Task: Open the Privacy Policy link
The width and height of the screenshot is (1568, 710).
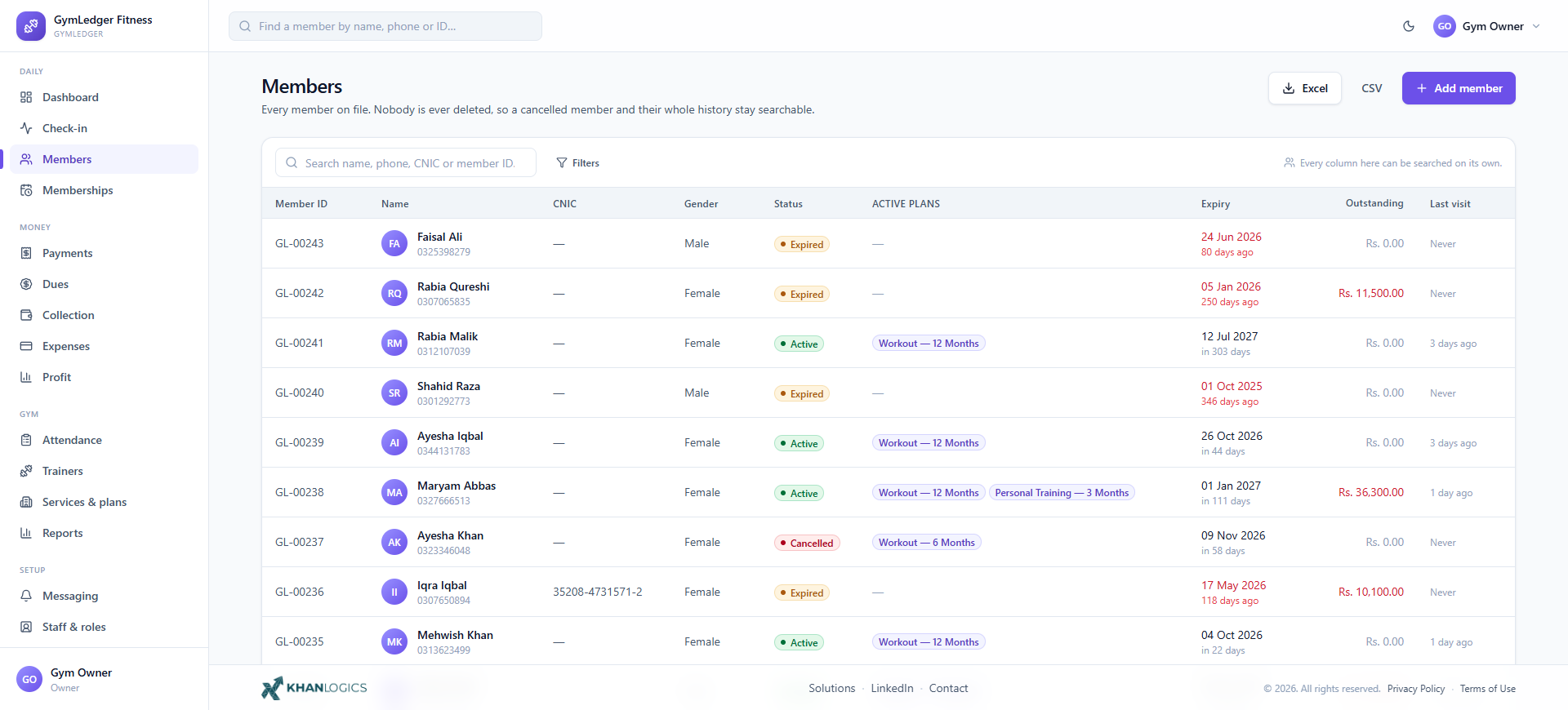Action: tap(1416, 689)
